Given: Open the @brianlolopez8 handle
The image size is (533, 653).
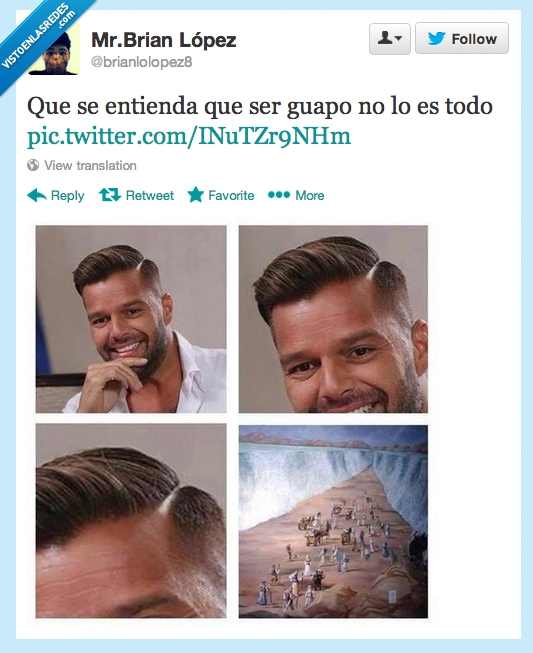Looking at the screenshot, I should [x=142, y=62].
